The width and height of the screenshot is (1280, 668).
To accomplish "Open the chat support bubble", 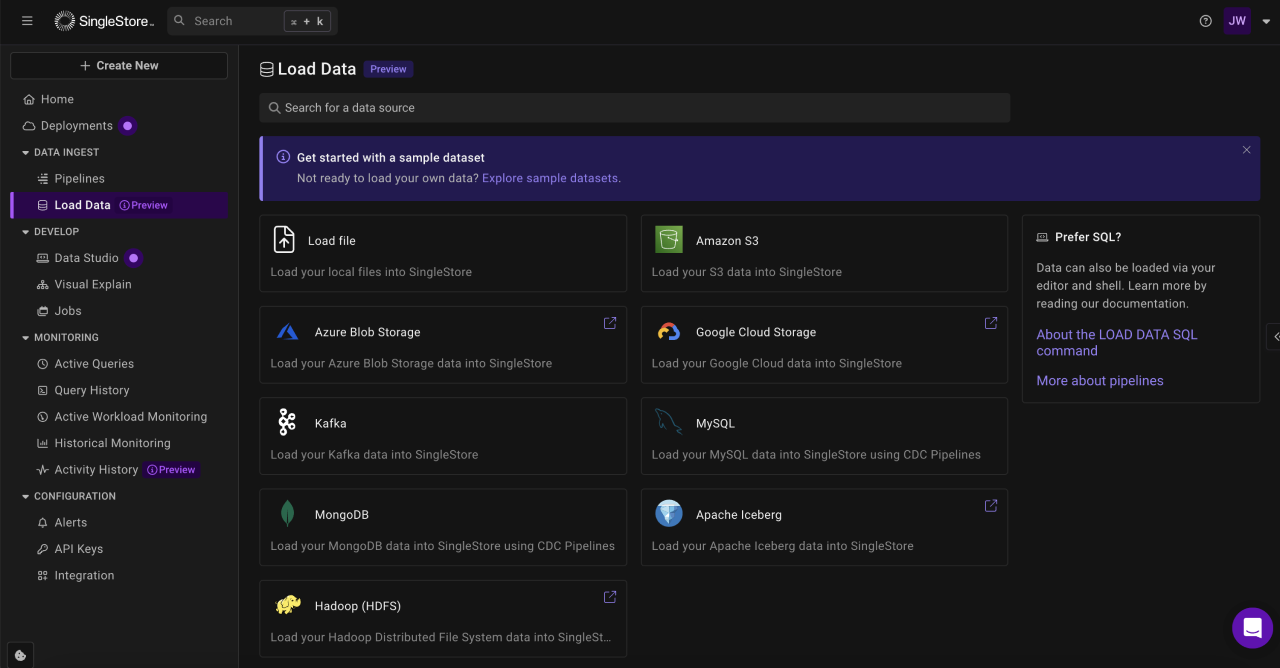I will pyautogui.click(x=1252, y=627).
